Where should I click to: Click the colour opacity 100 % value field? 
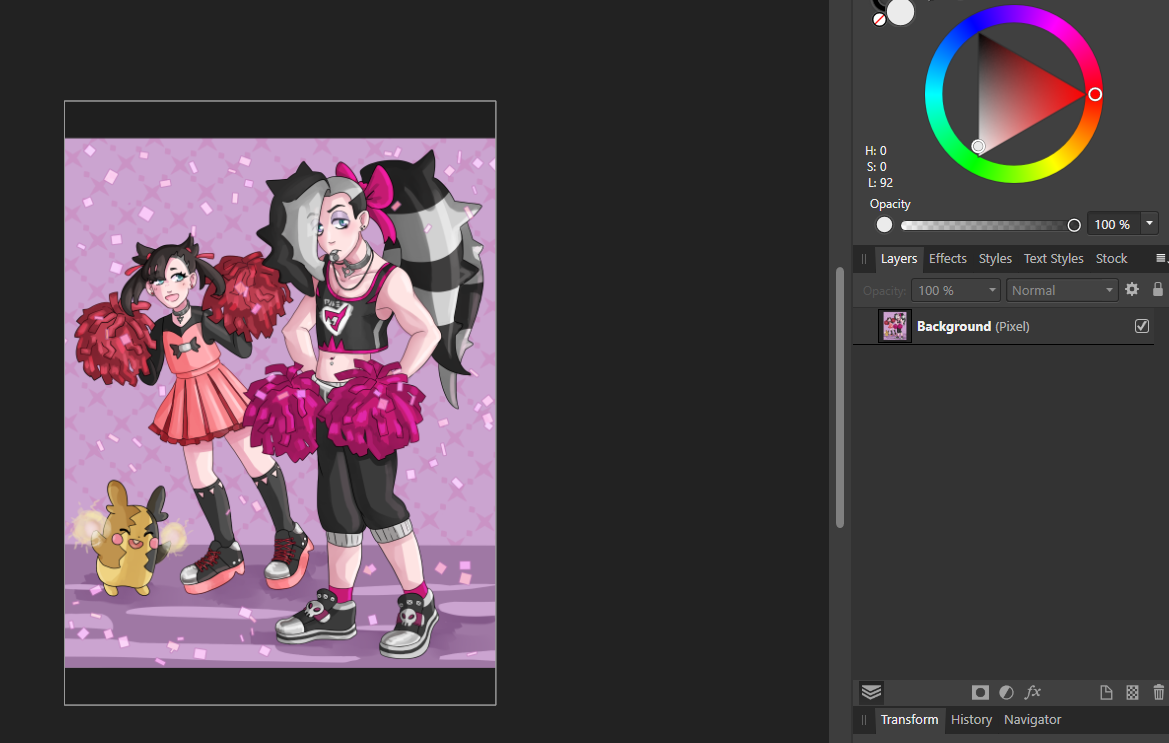tap(1112, 224)
